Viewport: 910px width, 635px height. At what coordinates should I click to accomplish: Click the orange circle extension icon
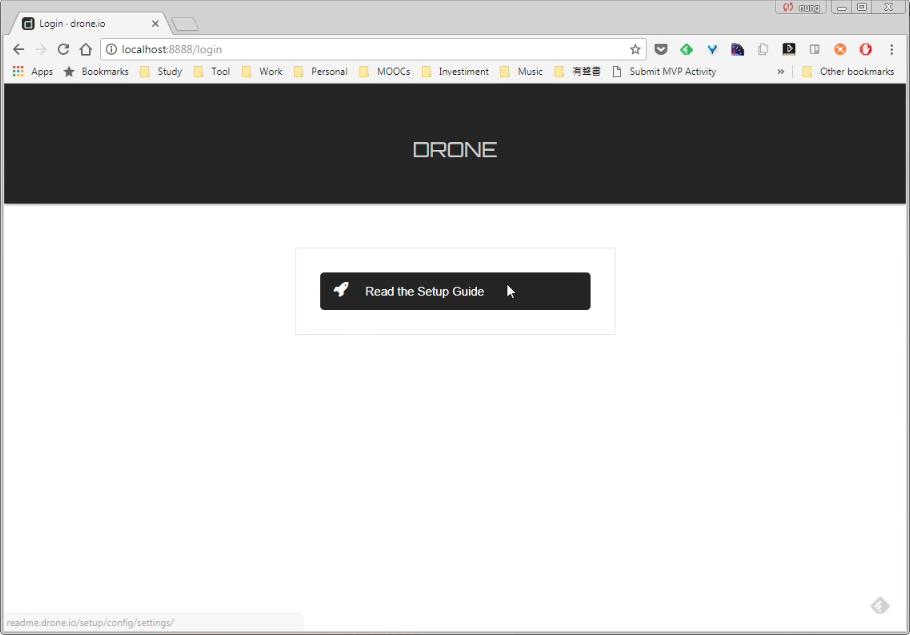840,49
